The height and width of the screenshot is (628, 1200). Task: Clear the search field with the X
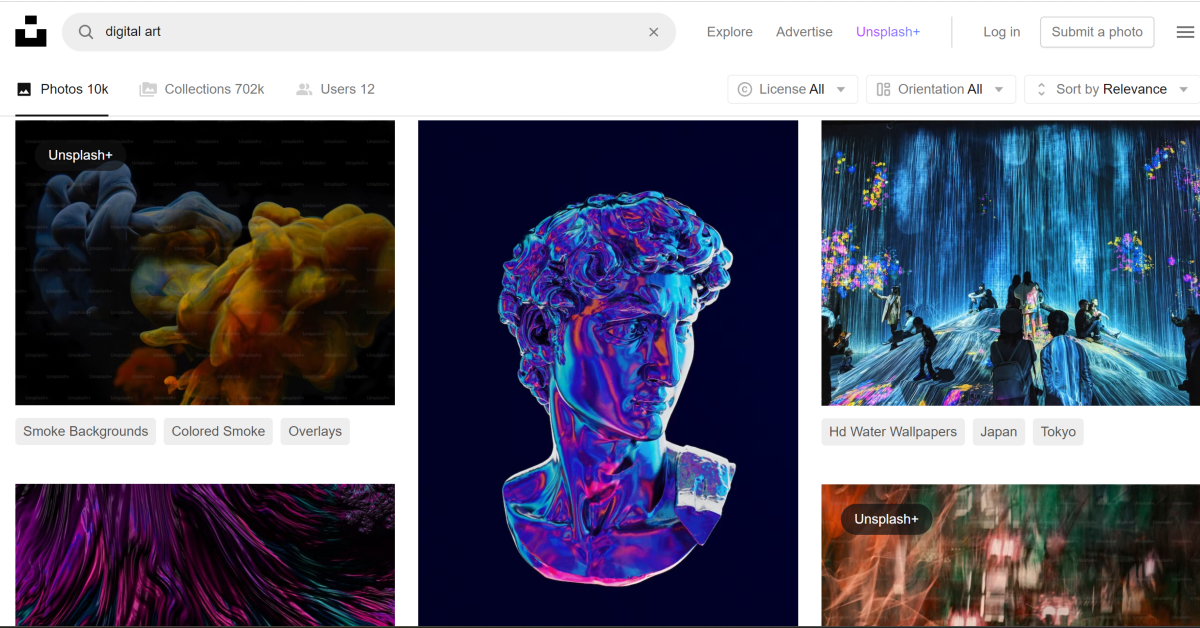654,32
